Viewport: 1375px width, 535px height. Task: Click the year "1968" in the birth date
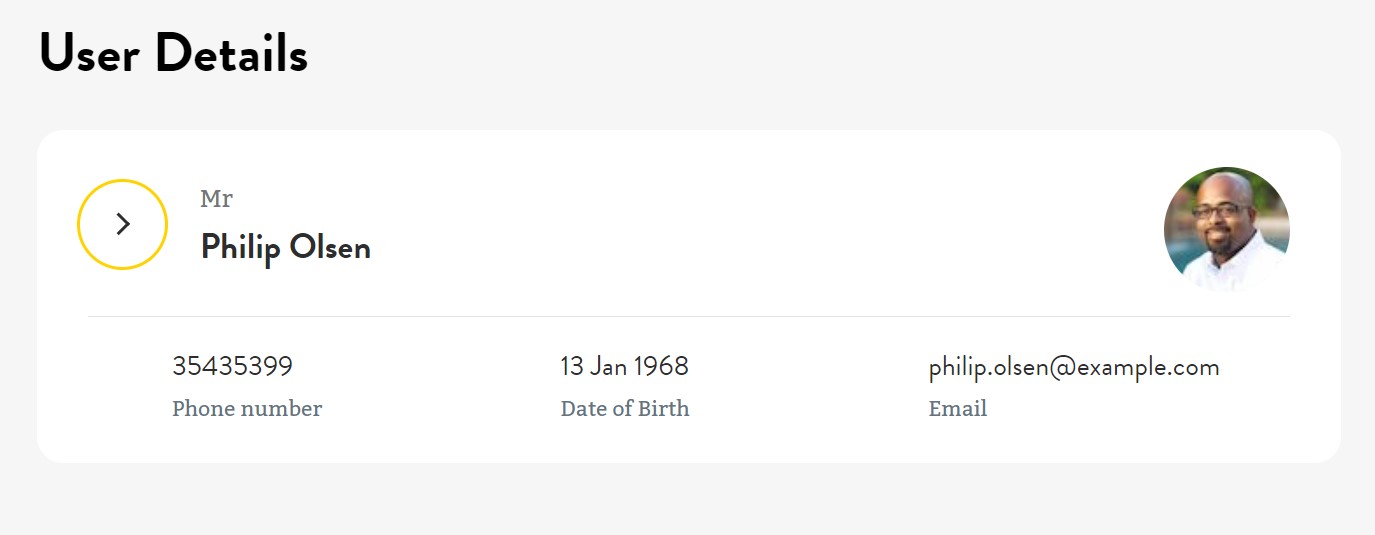[x=661, y=367]
